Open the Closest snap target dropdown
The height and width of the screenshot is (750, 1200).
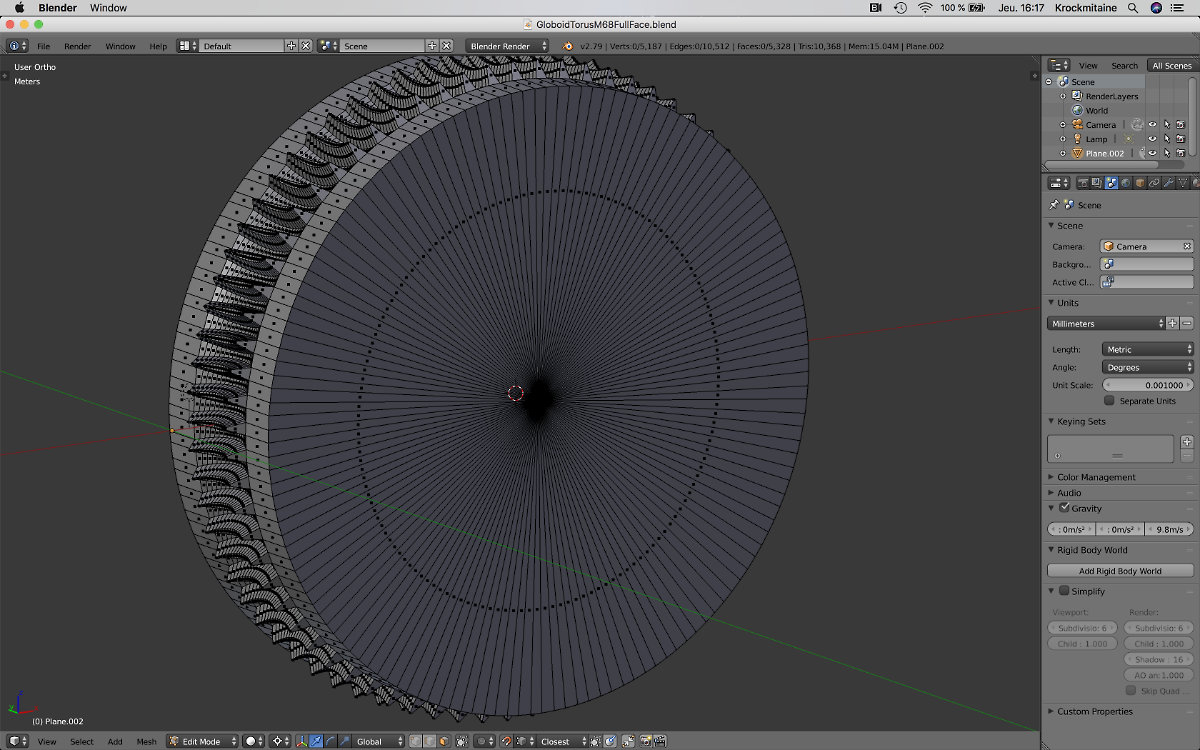click(x=563, y=741)
